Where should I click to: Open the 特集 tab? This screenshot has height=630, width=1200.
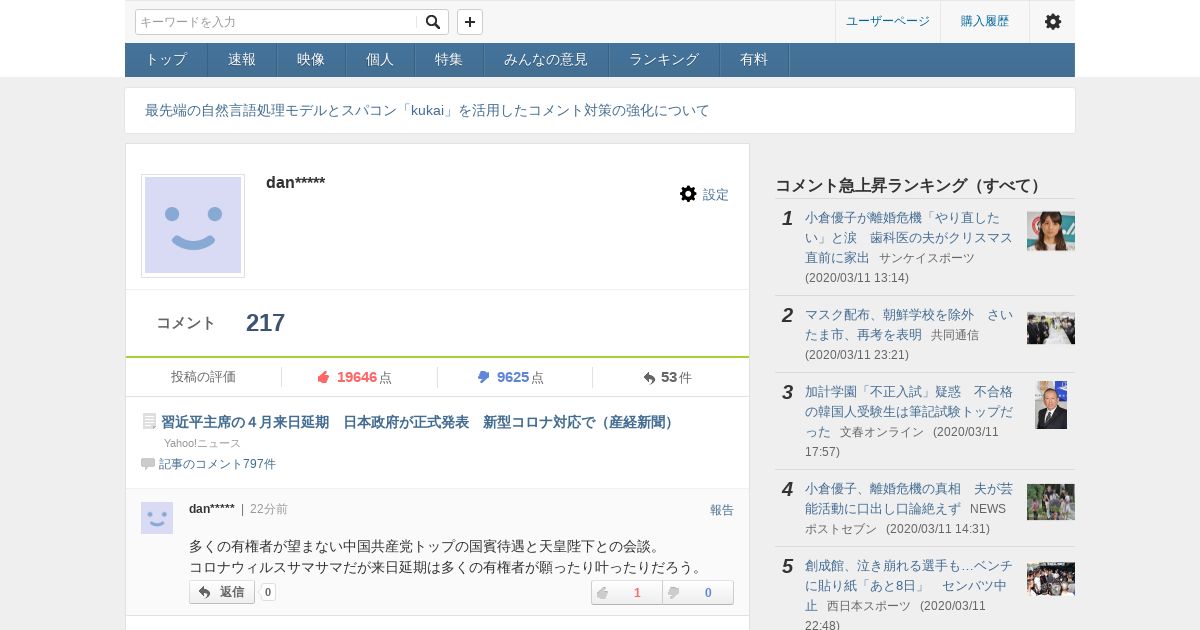(449, 60)
